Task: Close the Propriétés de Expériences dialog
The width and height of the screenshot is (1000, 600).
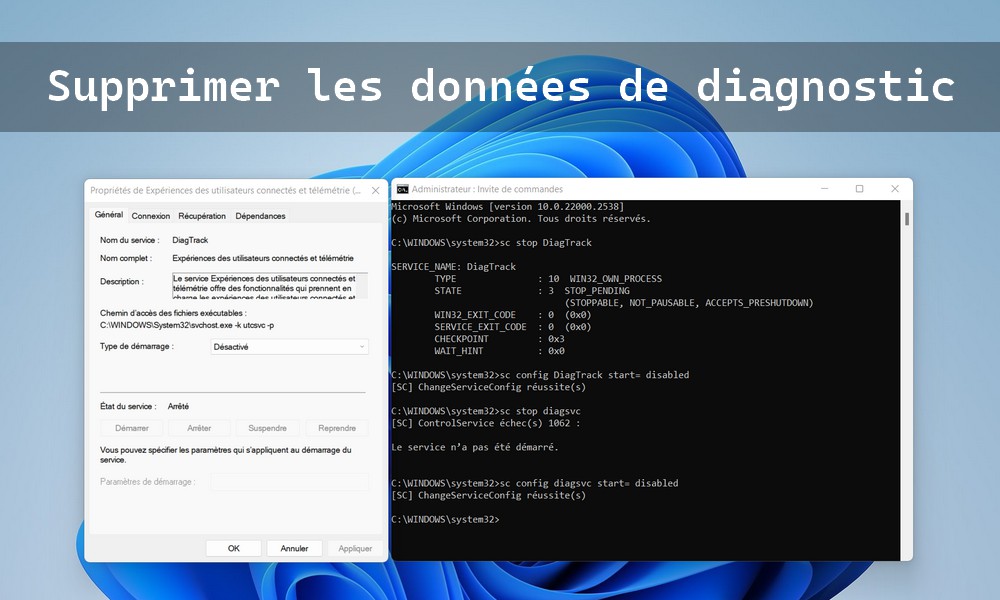Action: [x=376, y=189]
